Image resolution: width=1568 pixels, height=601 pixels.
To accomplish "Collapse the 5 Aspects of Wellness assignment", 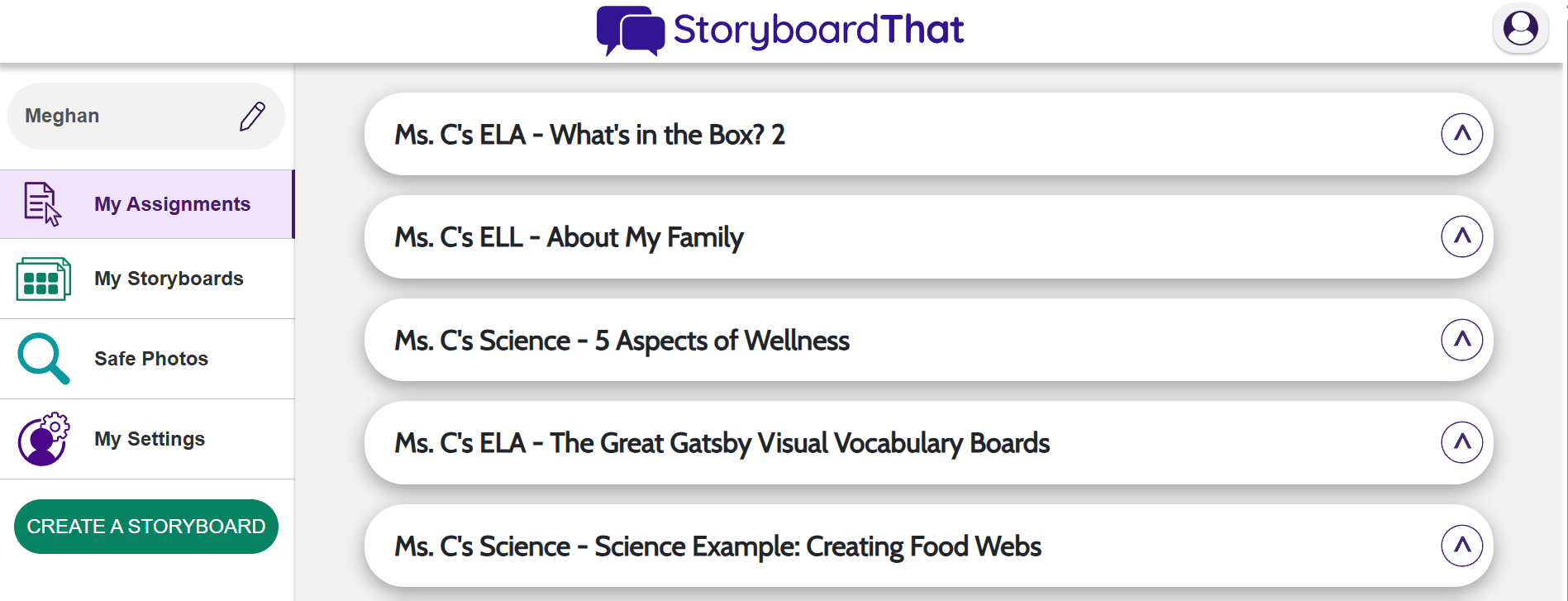I will (x=1461, y=340).
